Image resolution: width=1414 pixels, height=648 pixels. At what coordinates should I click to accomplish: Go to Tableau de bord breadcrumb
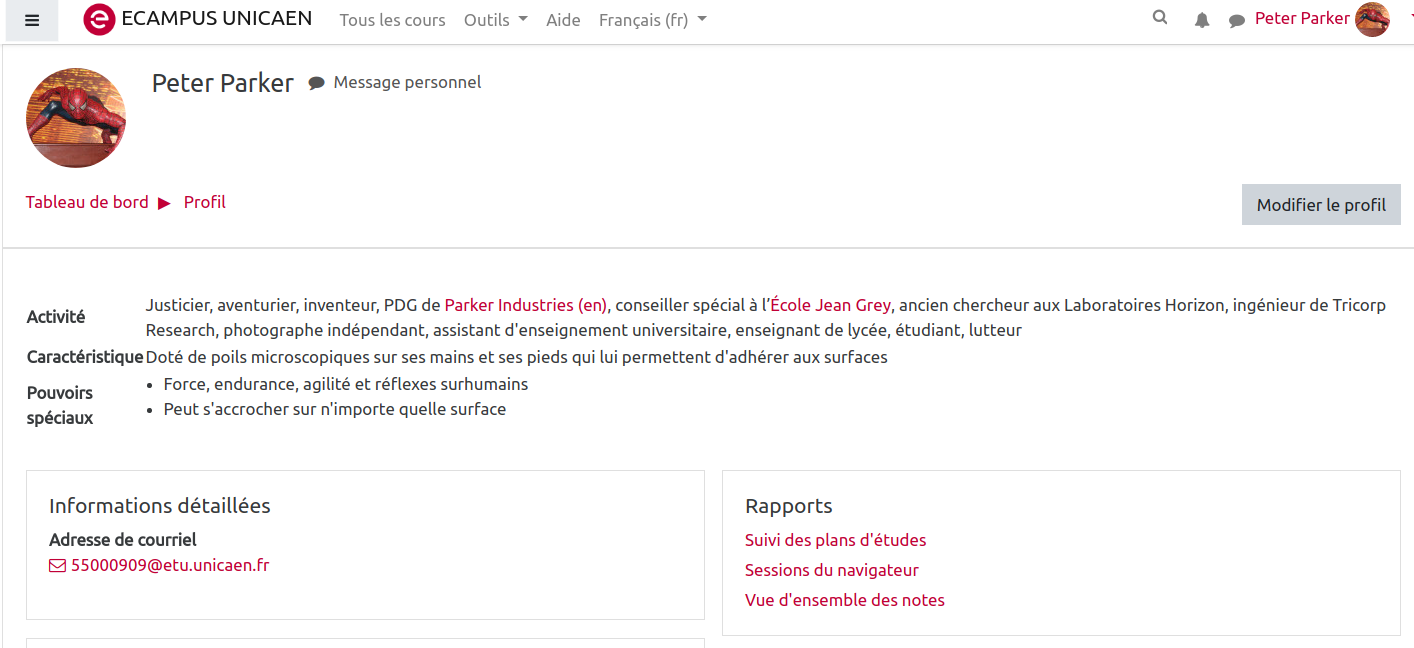(x=87, y=202)
